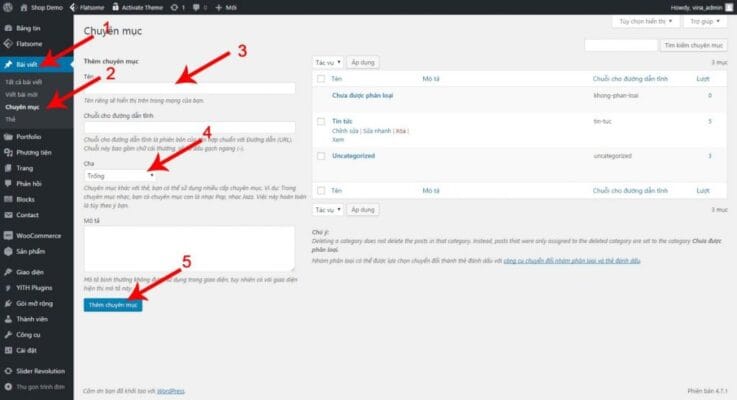This screenshot has width=737, height=400.
Task: Open the Cha parent category dropdown
Action: point(119,176)
